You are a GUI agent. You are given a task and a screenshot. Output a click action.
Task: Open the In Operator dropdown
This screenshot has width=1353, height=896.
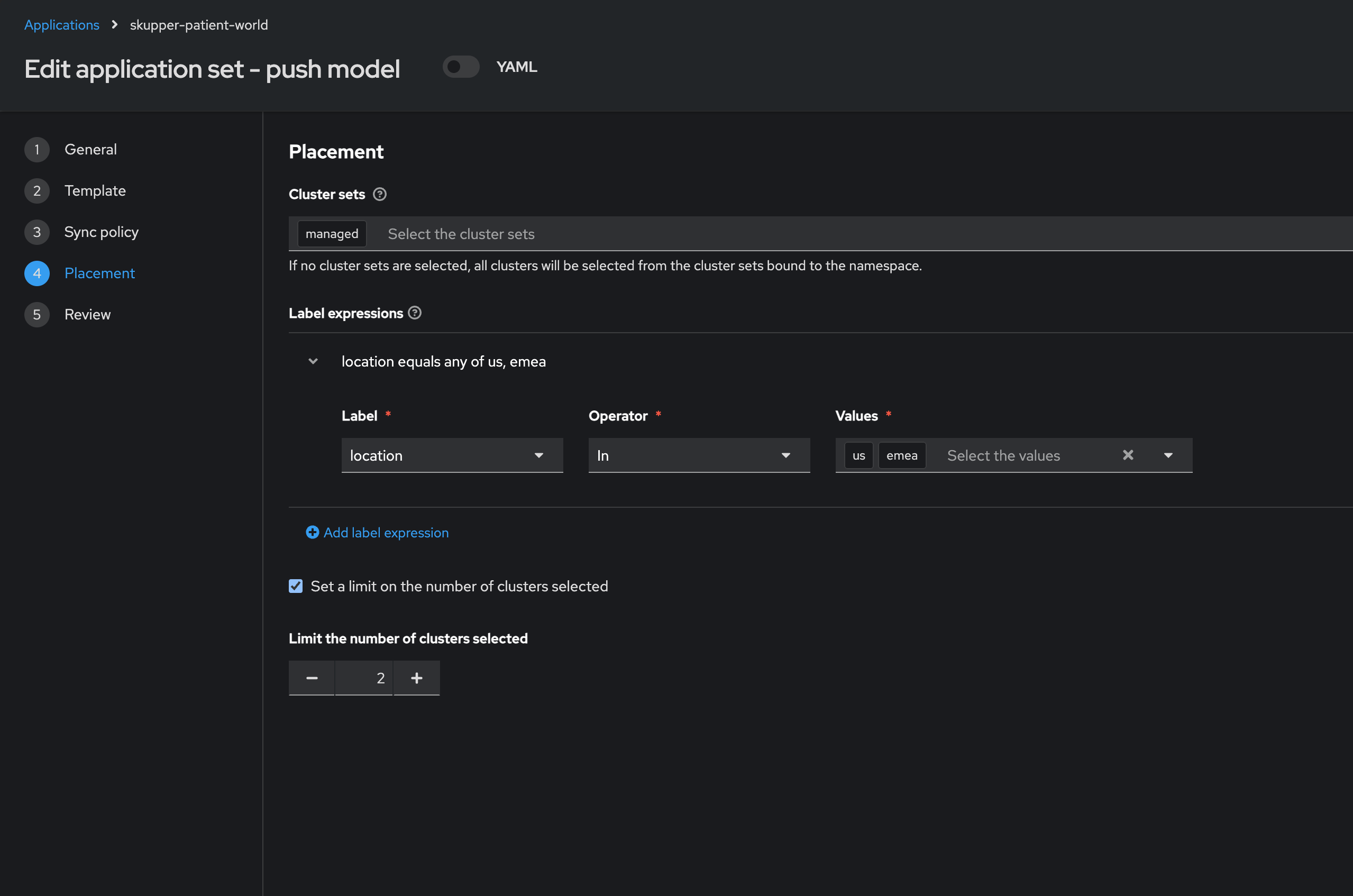click(x=699, y=455)
